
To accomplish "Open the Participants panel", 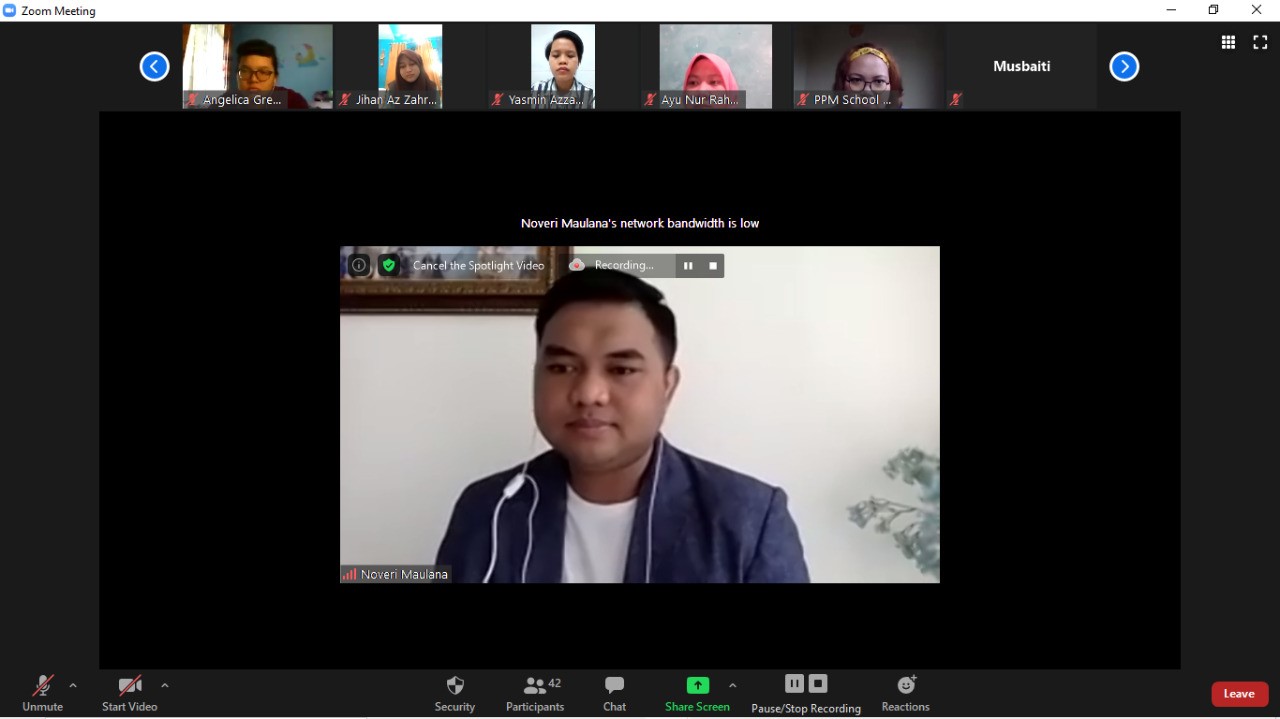I will point(535,693).
